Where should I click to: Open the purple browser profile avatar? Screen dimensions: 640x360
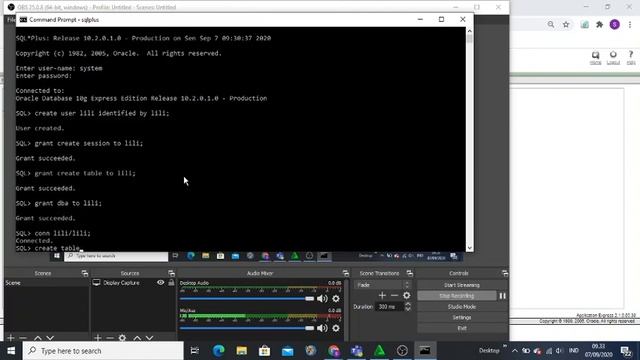615,24
